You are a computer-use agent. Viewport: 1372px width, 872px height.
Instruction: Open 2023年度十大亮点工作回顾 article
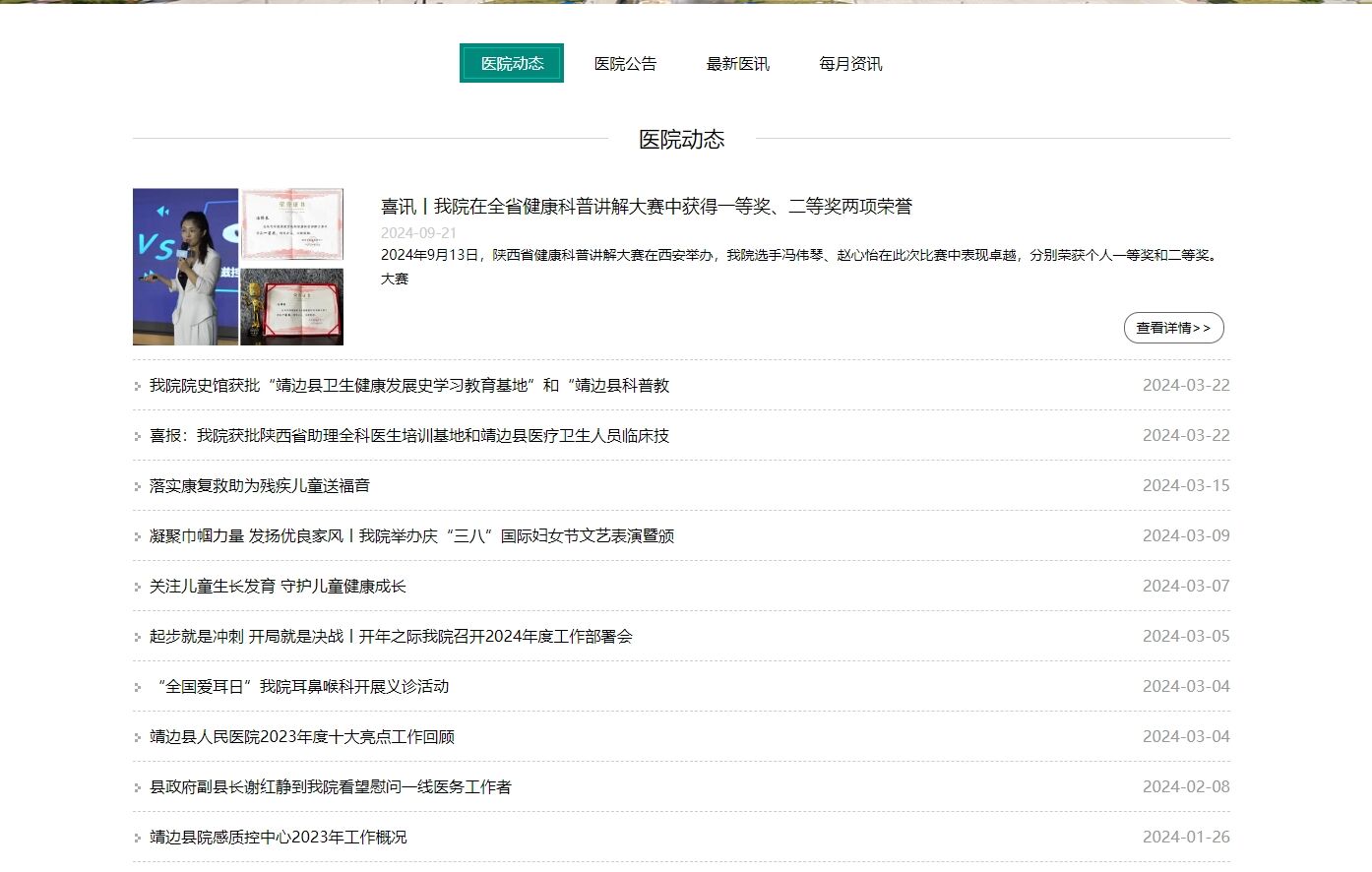302,737
